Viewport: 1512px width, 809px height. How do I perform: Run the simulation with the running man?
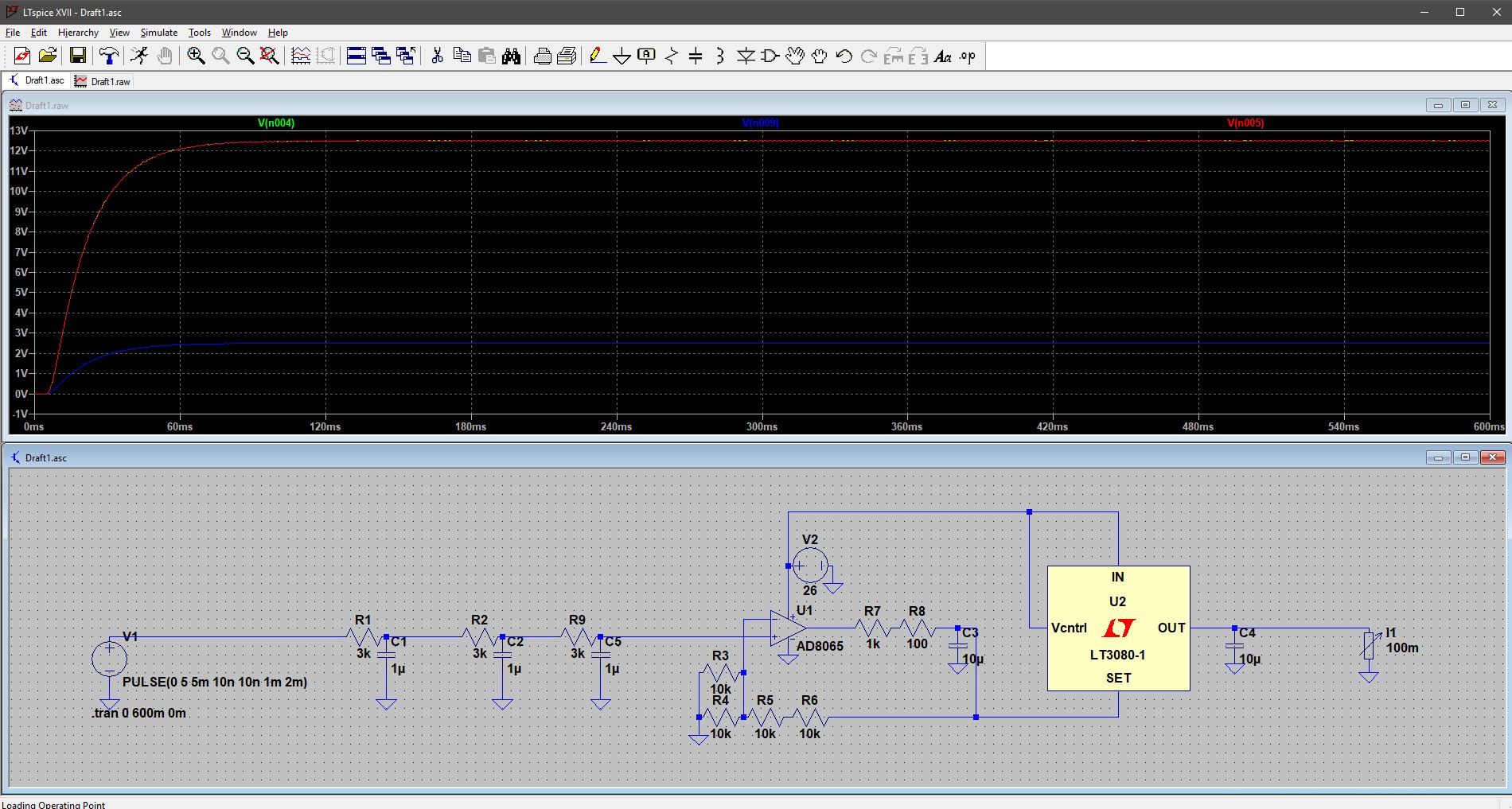[139, 56]
